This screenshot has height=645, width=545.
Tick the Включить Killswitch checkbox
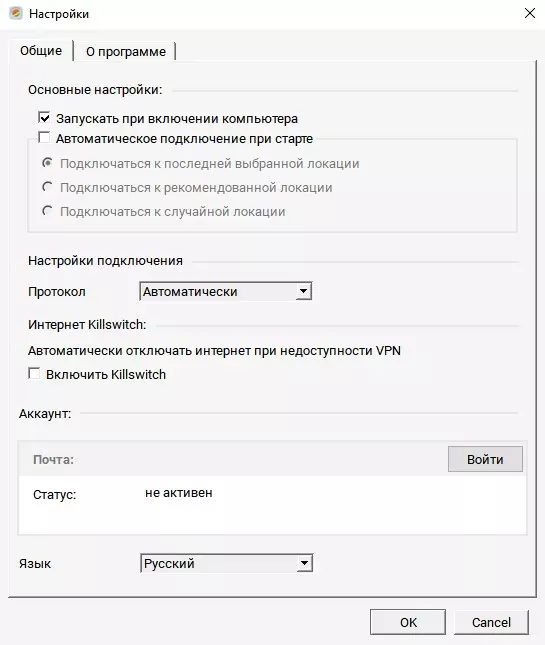[x=34, y=374]
